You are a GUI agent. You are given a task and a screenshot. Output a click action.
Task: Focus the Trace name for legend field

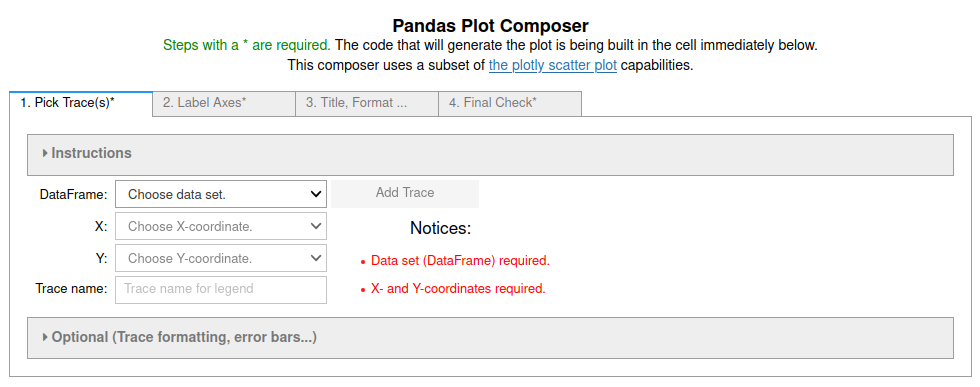221,289
